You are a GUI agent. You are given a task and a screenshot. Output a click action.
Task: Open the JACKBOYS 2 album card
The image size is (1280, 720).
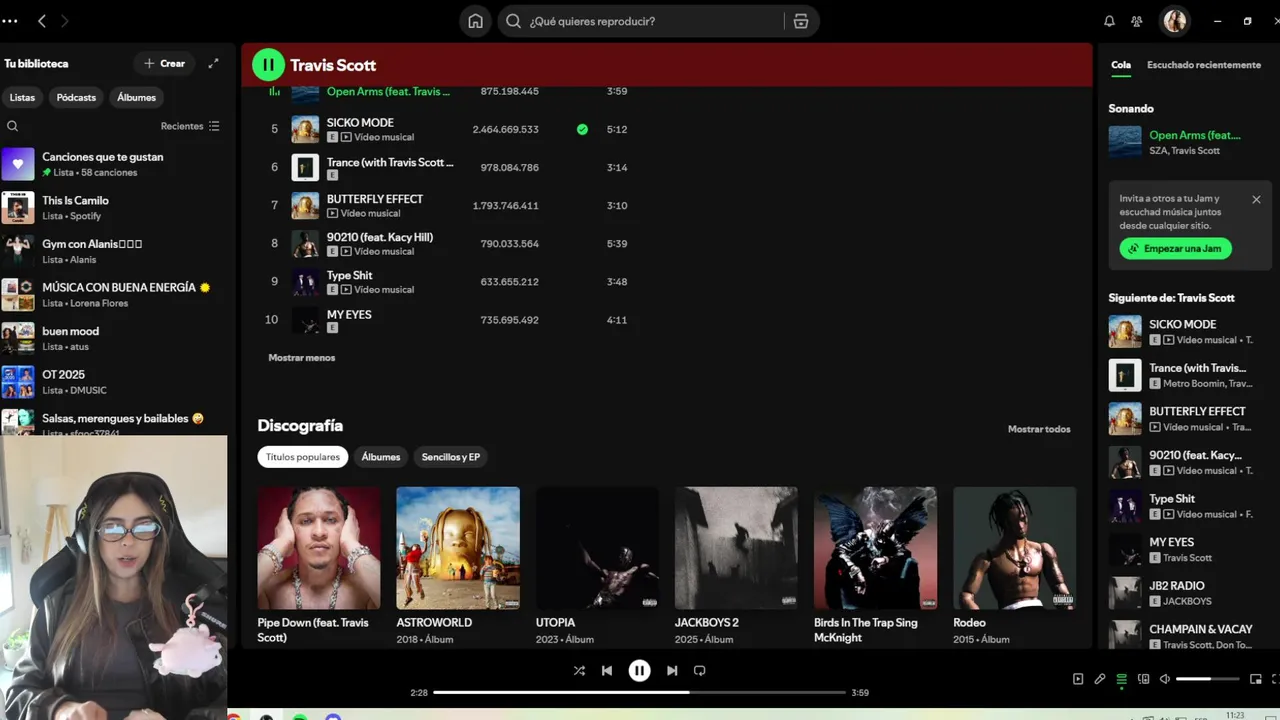pyautogui.click(x=736, y=566)
